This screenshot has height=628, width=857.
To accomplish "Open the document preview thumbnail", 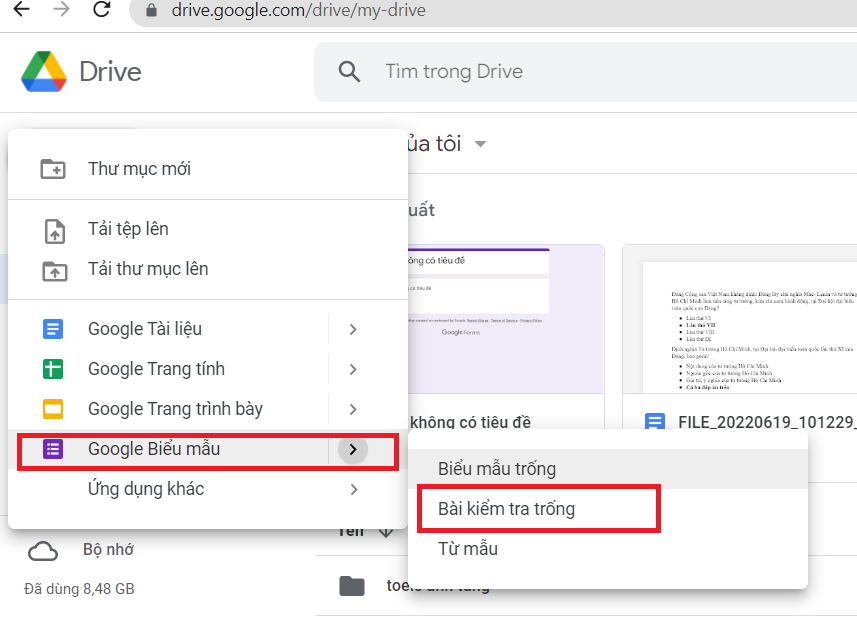I will (740, 320).
